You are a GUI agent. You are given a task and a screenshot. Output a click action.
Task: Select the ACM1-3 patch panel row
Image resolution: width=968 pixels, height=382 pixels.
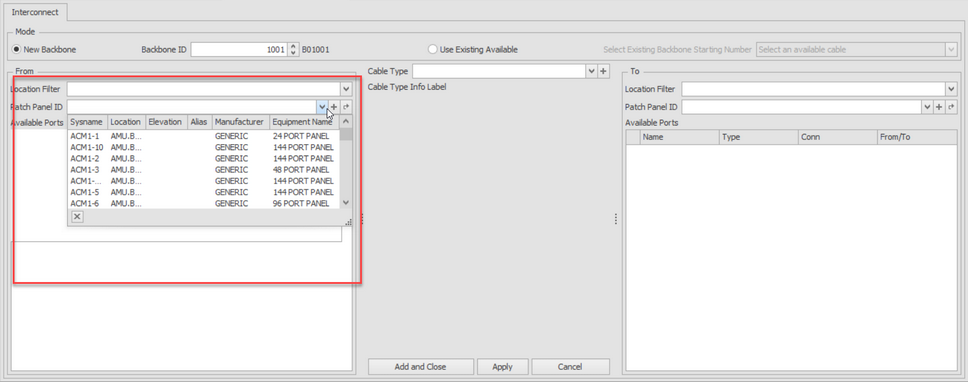[x=204, y=170]
